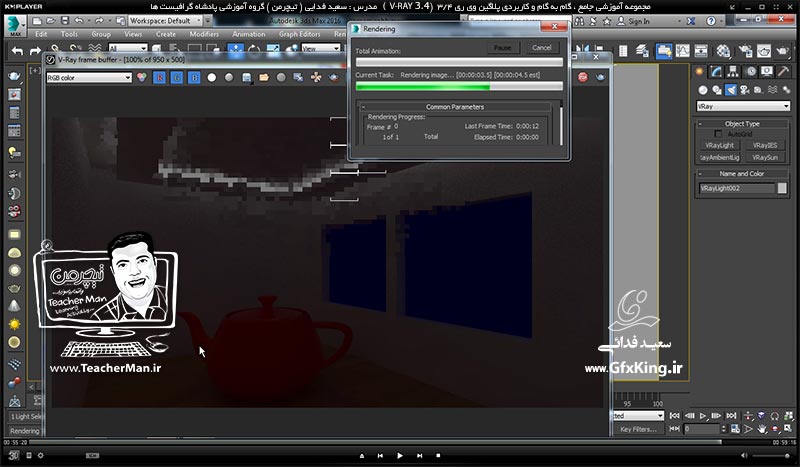The image size is (800, 467).
Task: Click the render teapot icon in frame buffer
Action: pyautogui.click(x=601, y=77)
